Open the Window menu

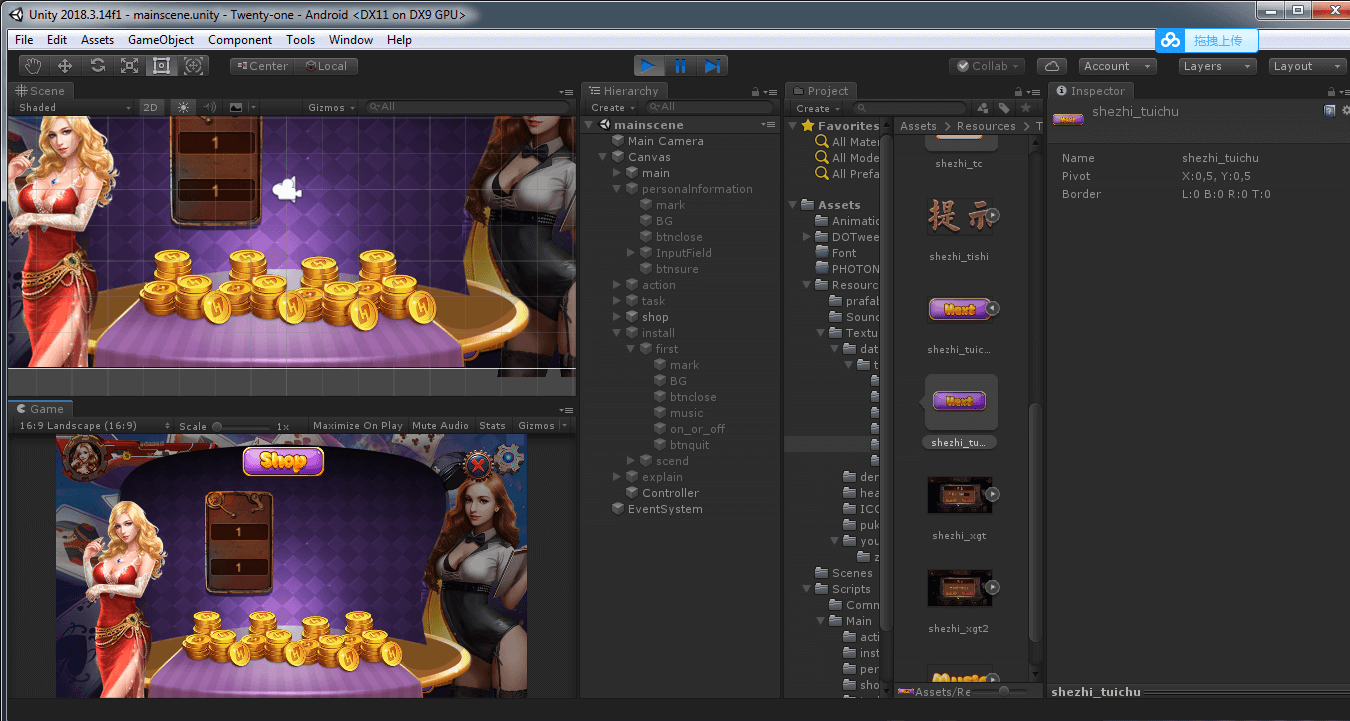[x=351, y=40]
